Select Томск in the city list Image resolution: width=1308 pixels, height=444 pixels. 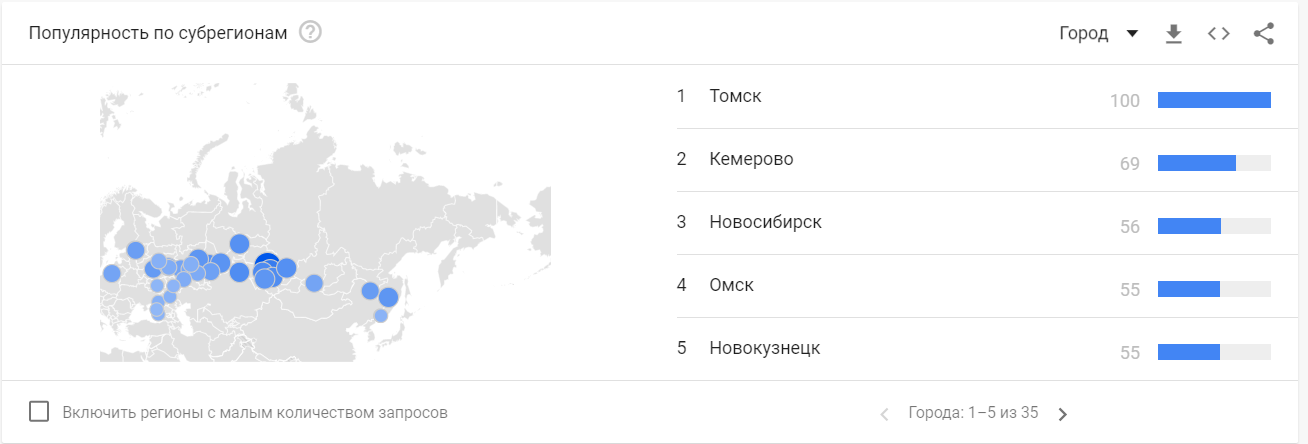point(735,96)
